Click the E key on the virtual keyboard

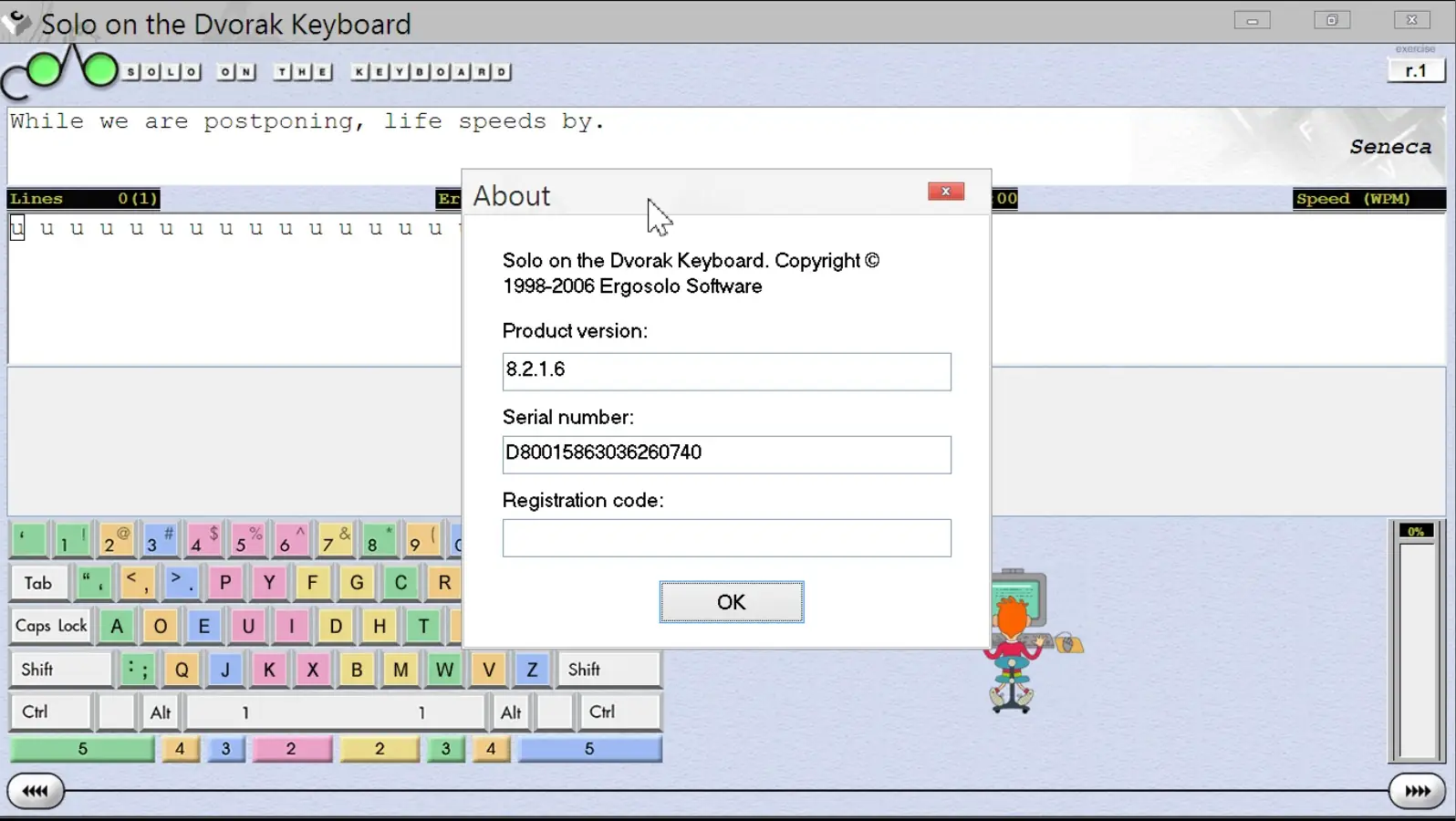pyautogui.click(x=204, y=626)
